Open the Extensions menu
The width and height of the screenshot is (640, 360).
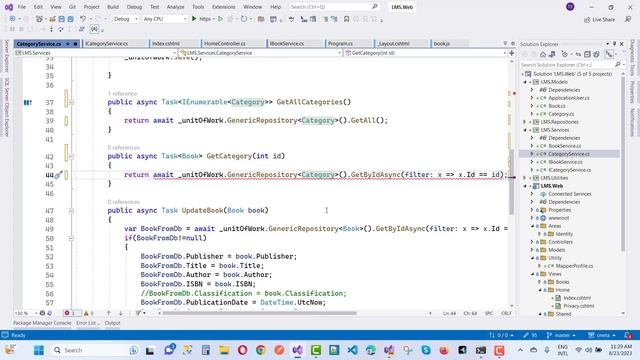[224, 7]
